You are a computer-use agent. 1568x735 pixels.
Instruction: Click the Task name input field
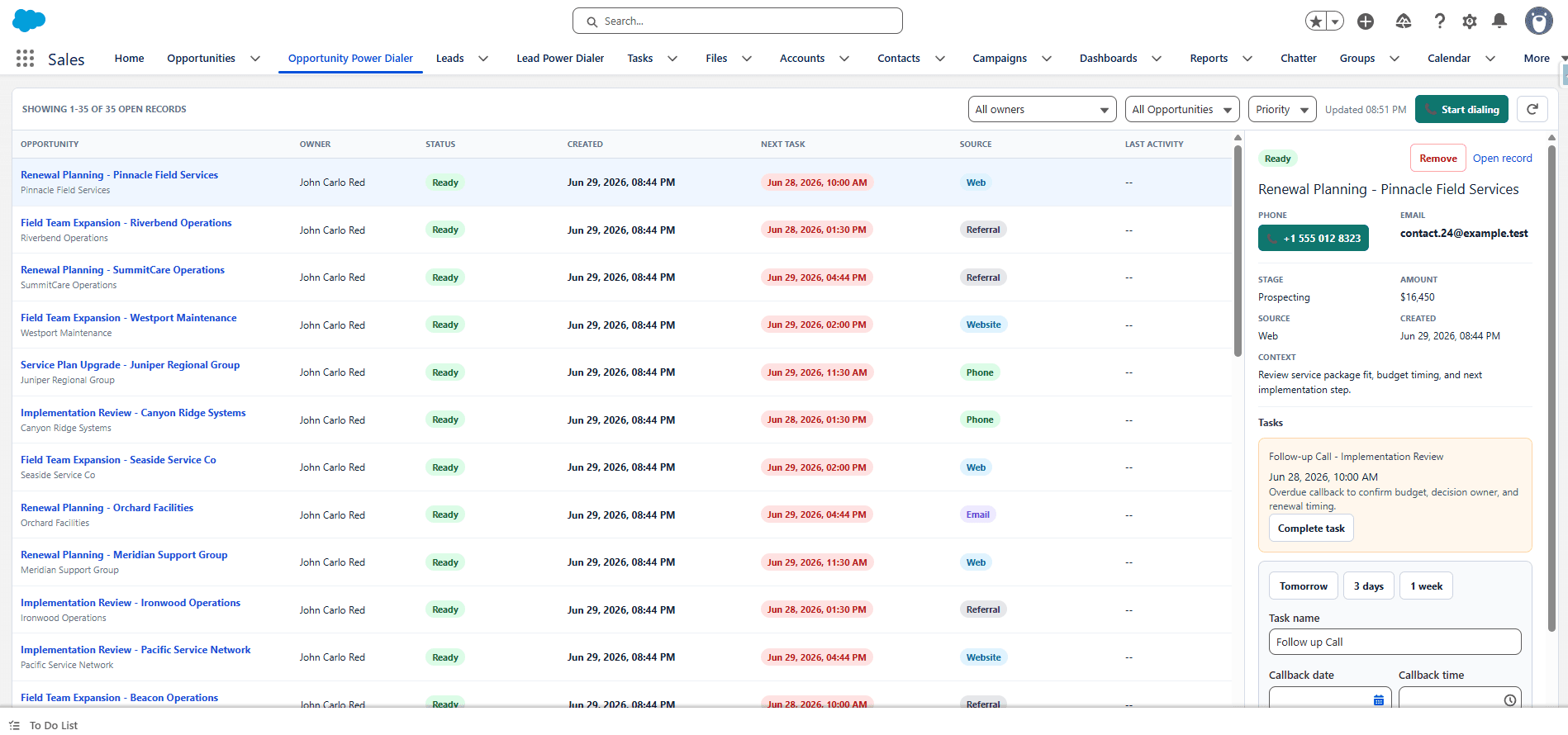[1395, 642]
